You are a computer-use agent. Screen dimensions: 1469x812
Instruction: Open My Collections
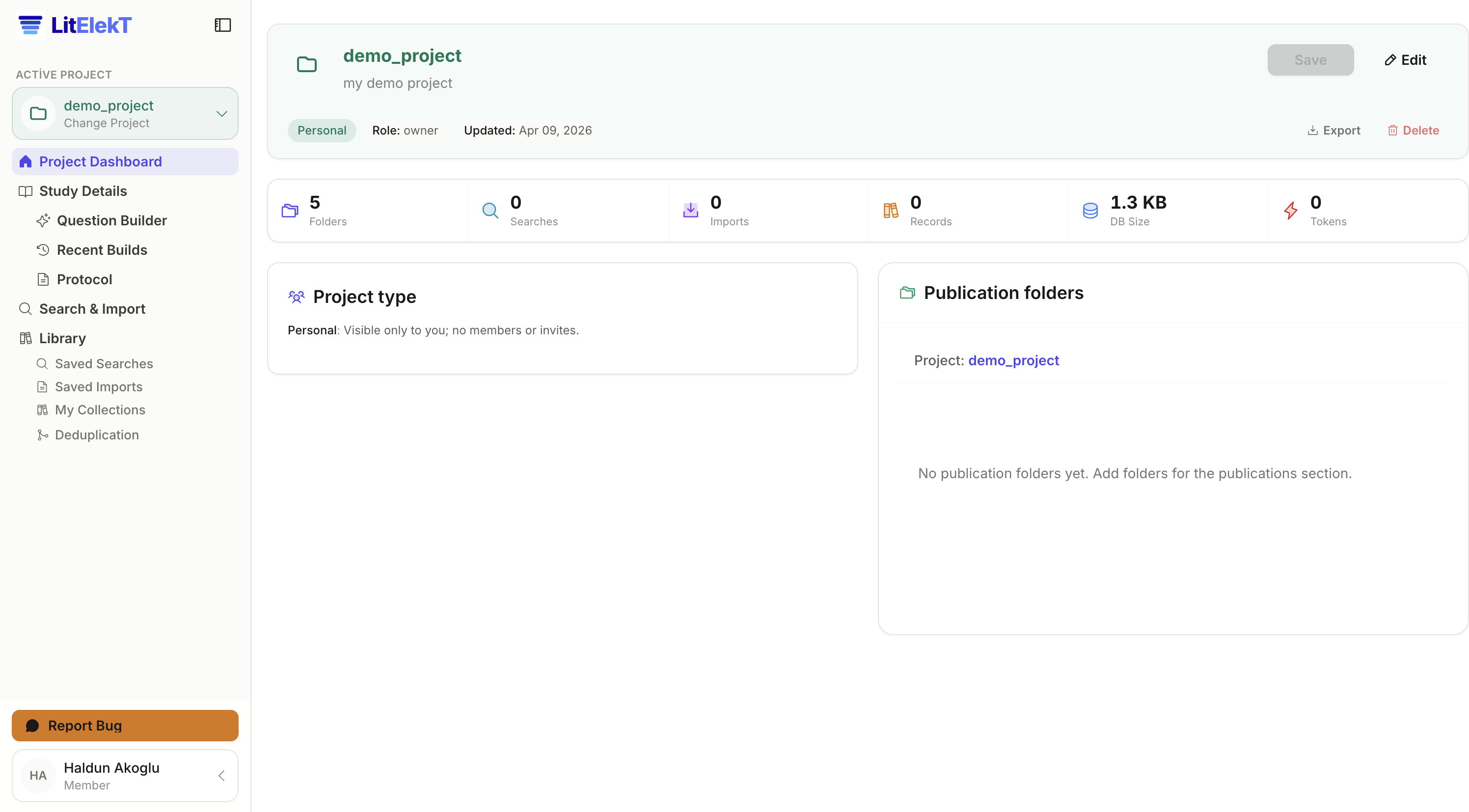click(x=100, y=409)
